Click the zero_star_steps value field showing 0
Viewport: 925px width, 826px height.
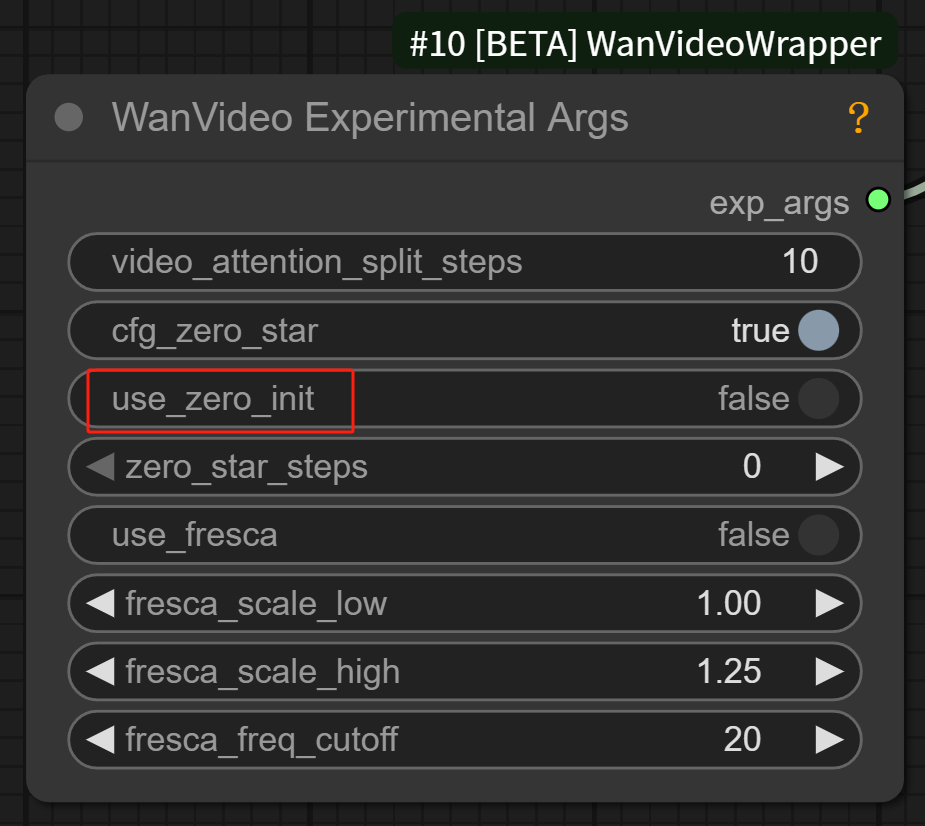[750, 467]
